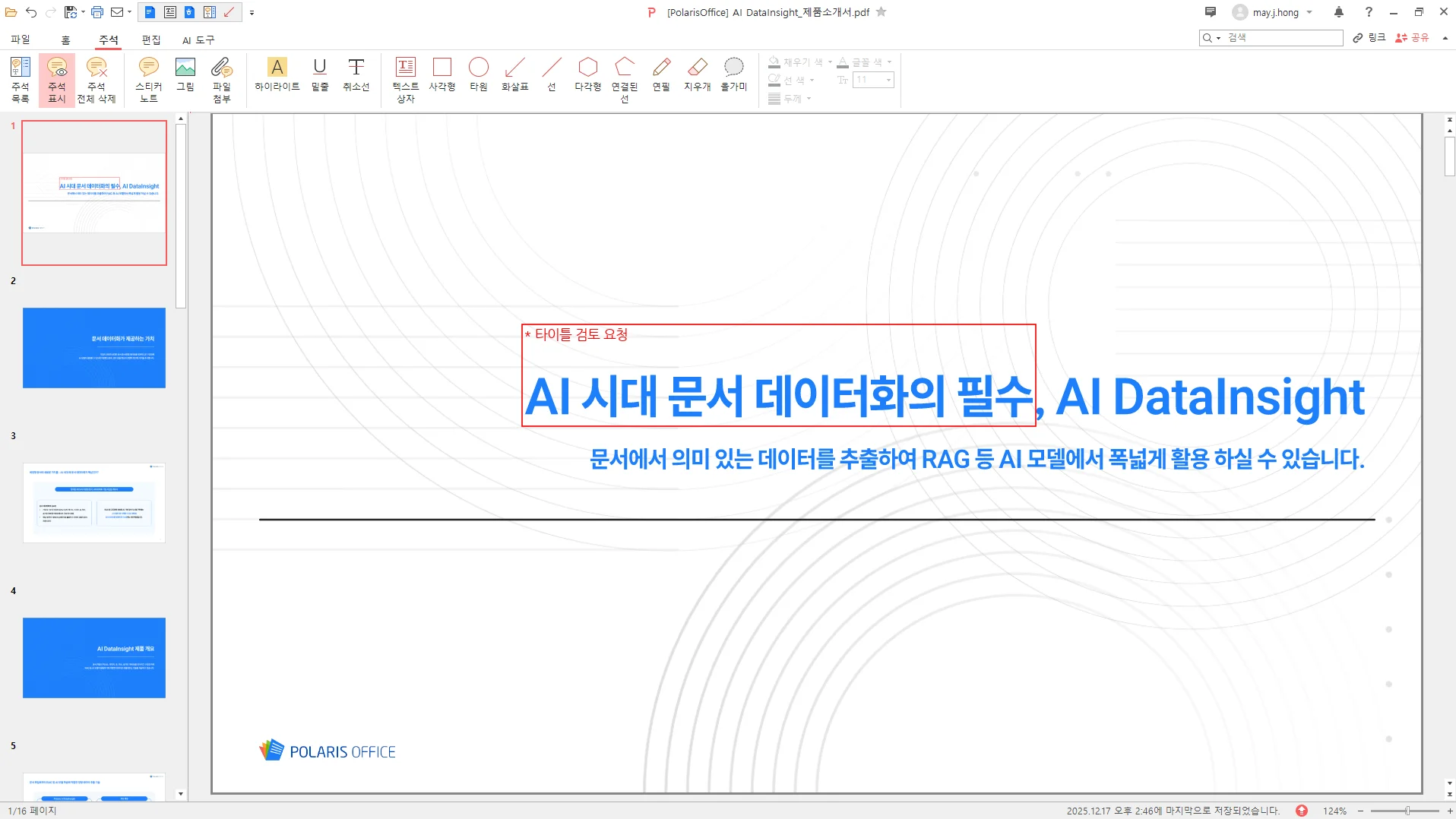This screenshot has width=1456, height=819.
Task: Click the 공유 share button
Action: point(1415,37)
